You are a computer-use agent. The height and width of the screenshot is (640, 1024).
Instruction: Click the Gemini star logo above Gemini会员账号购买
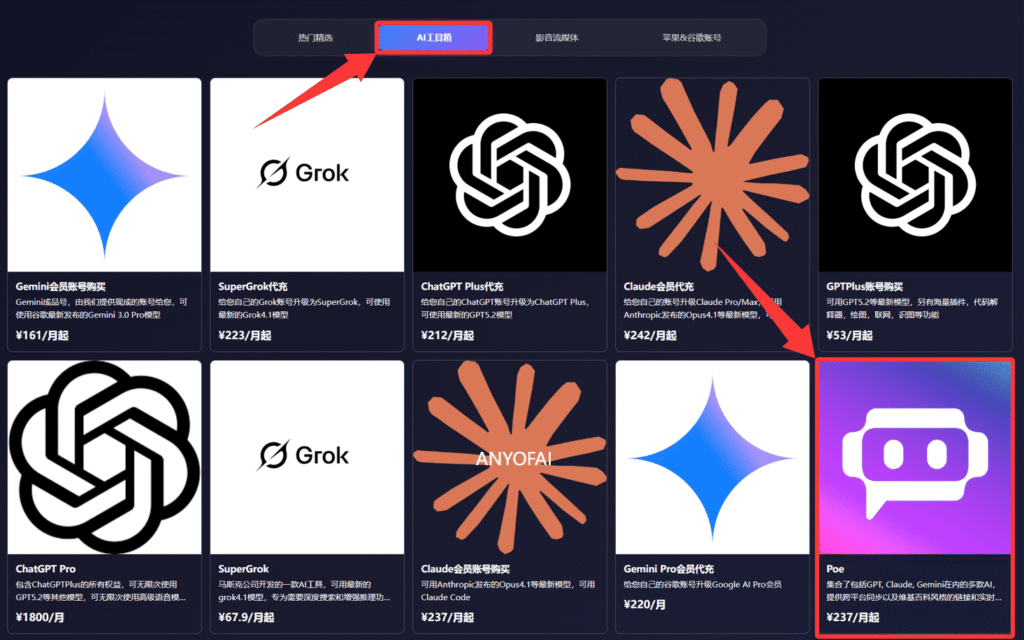pyautogui.click(x=104, y=174)
